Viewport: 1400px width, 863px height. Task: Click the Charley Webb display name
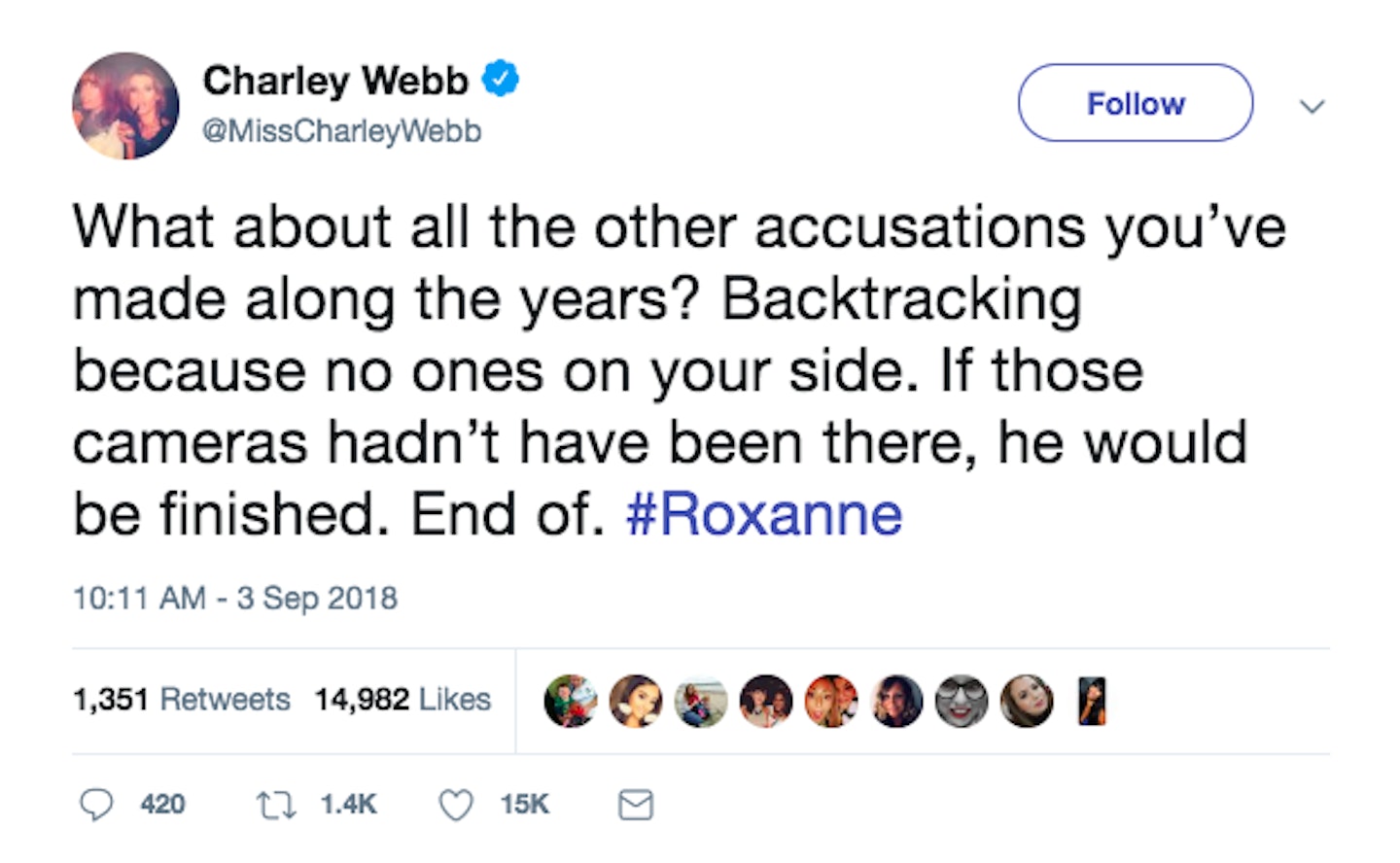(335, 81)
